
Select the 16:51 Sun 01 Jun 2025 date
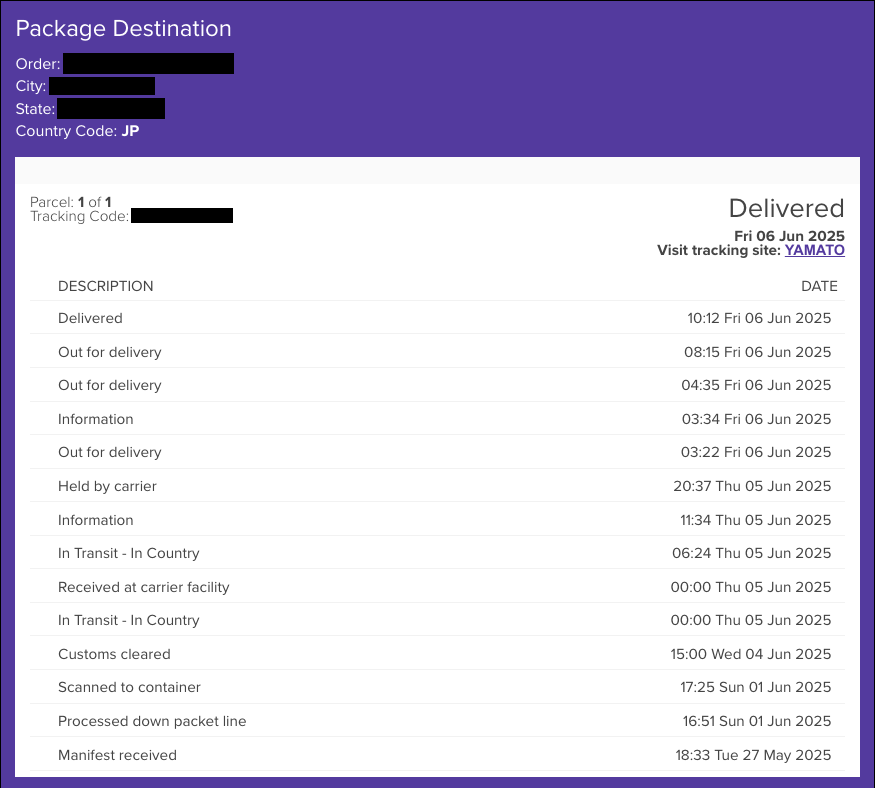click(757, 721)
